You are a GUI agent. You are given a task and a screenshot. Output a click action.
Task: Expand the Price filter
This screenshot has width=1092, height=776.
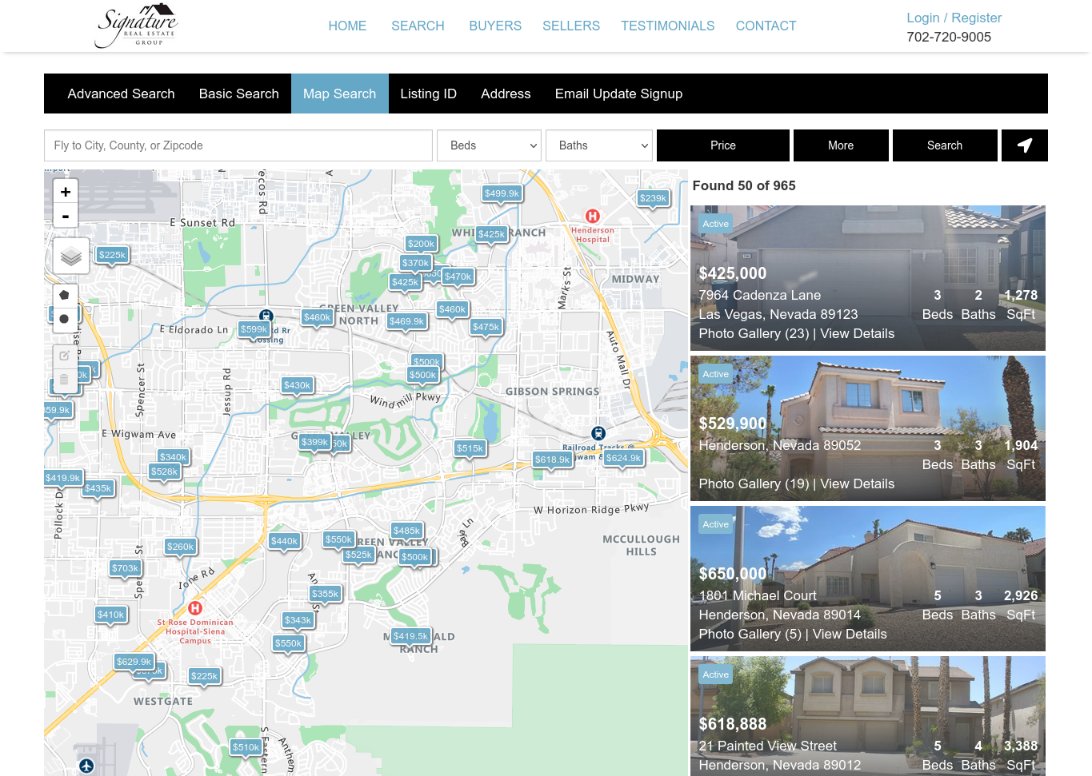click(x=723, y=145)
